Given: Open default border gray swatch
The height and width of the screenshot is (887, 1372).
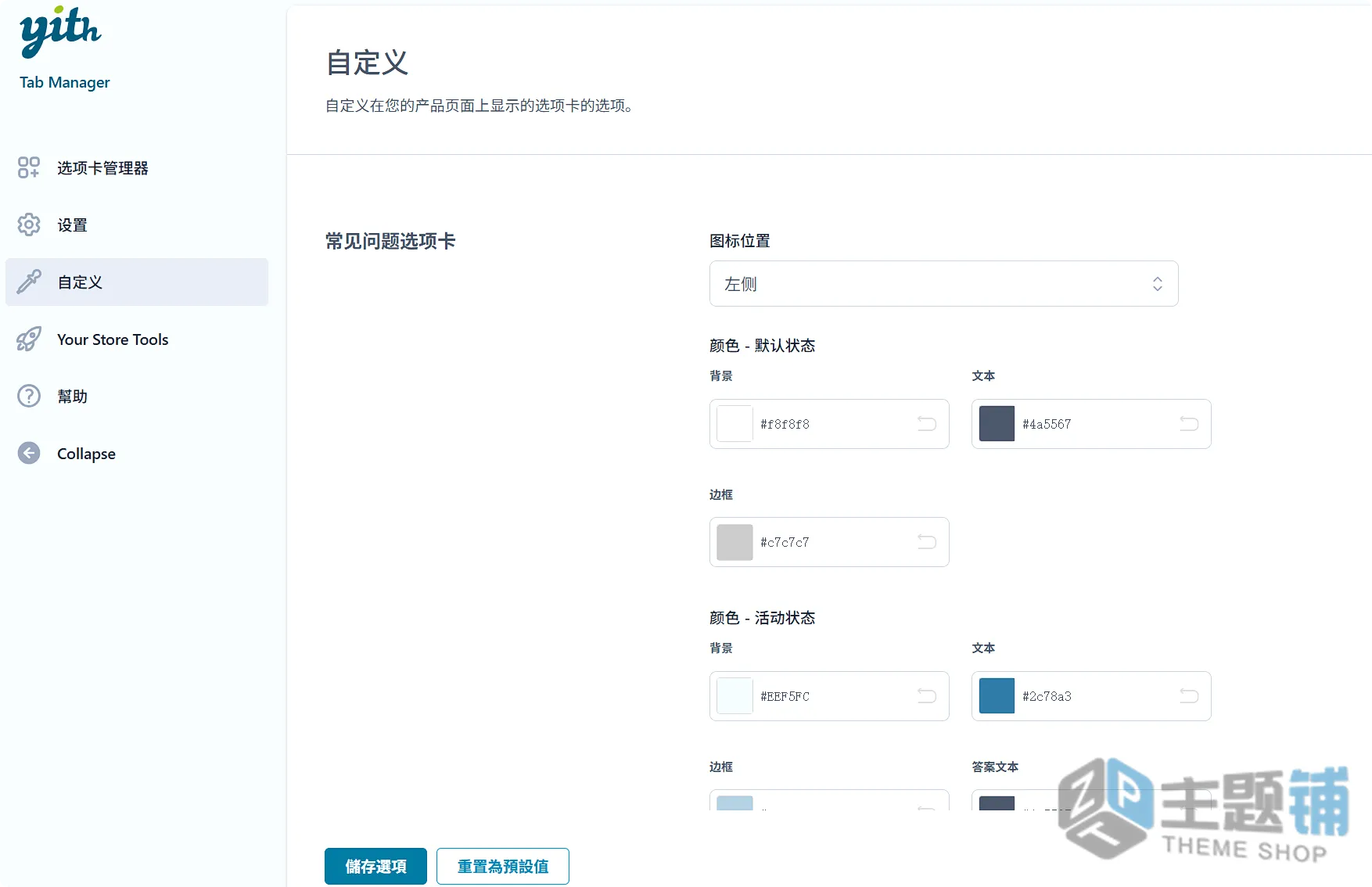Looking at the screenshot, I should click(734, 542).
